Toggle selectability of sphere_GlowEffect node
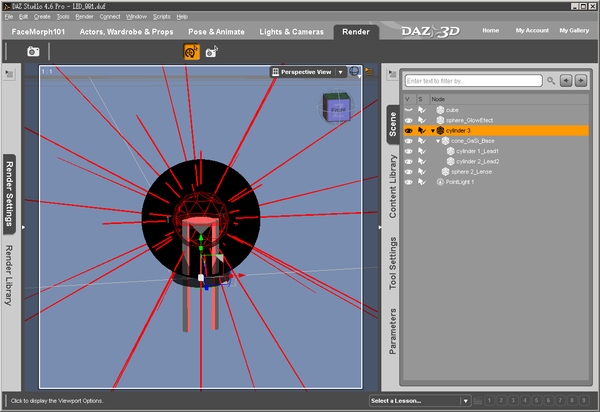The image size is (600, 412). pos(422,121)
